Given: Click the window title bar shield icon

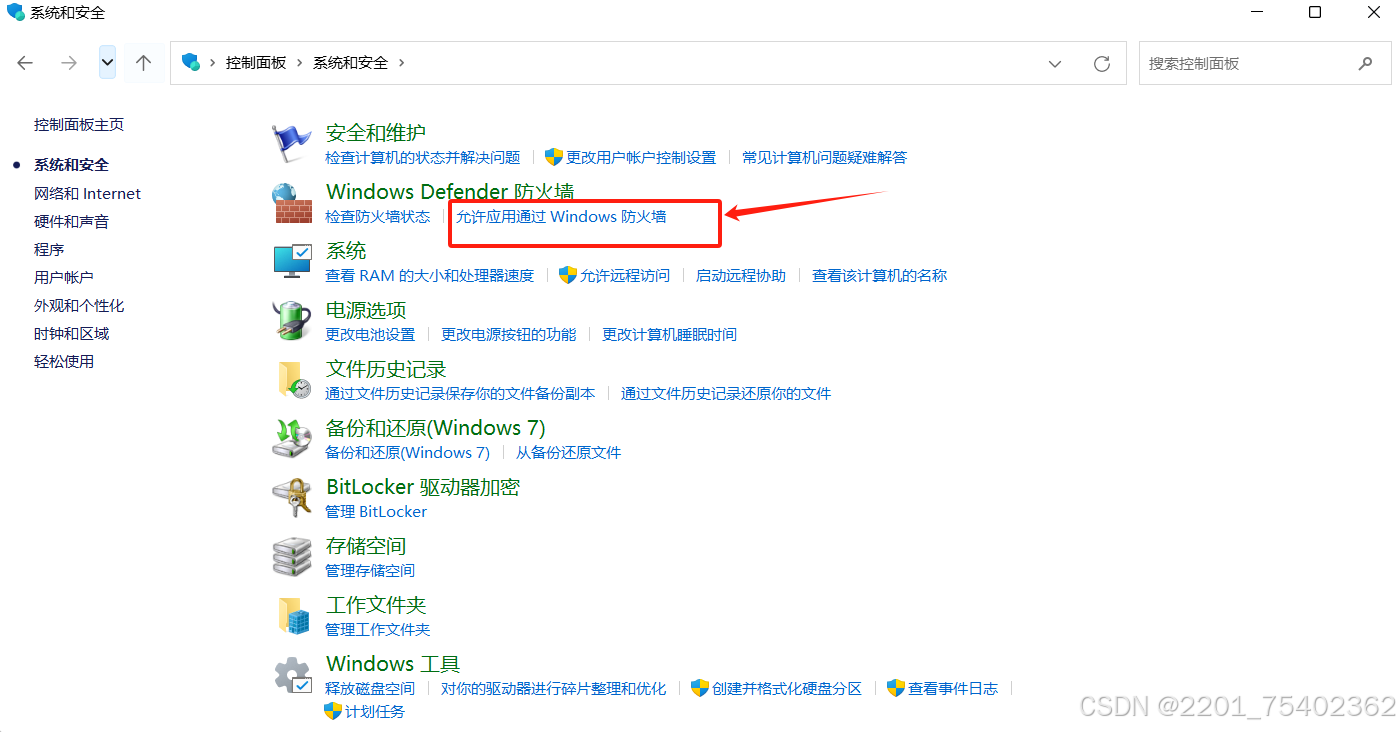Looking at the screenshot, I should tap(15, 12).
